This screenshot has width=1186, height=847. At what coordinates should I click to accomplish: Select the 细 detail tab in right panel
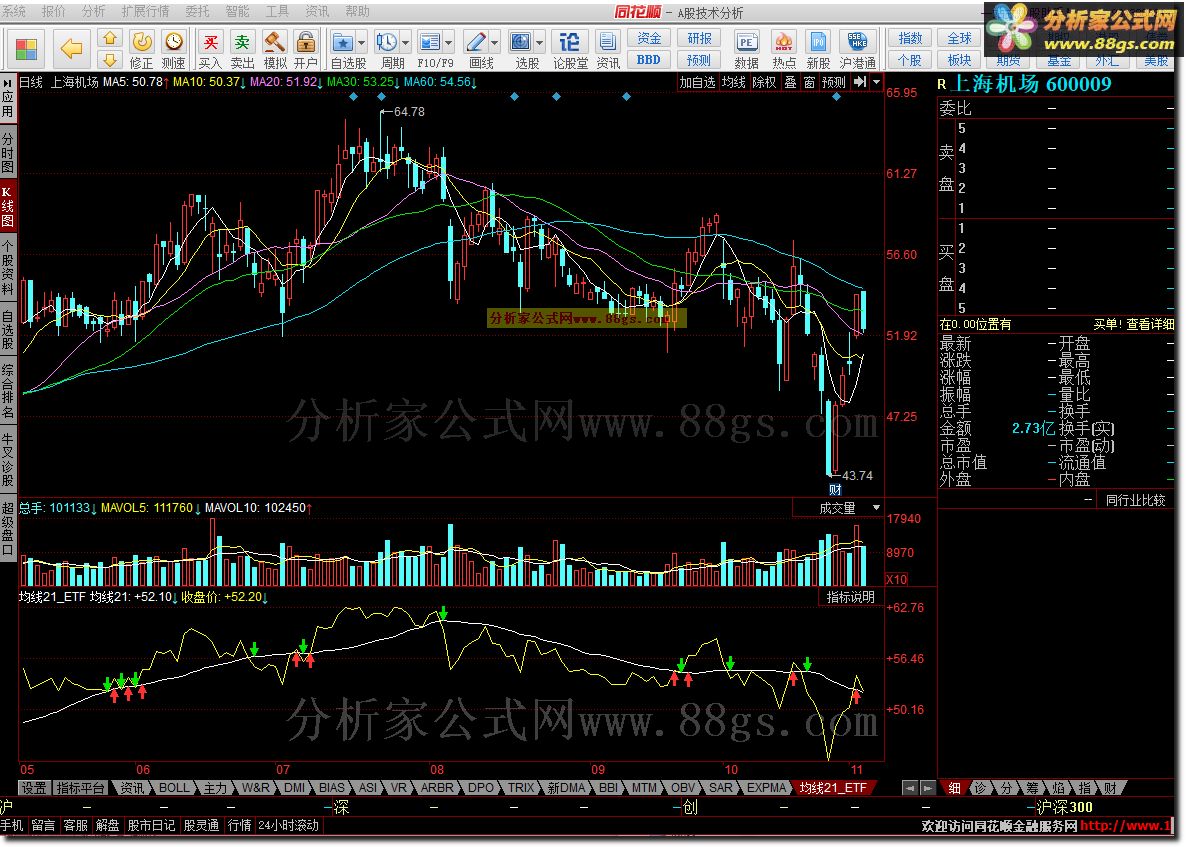[x=955, y=788]
